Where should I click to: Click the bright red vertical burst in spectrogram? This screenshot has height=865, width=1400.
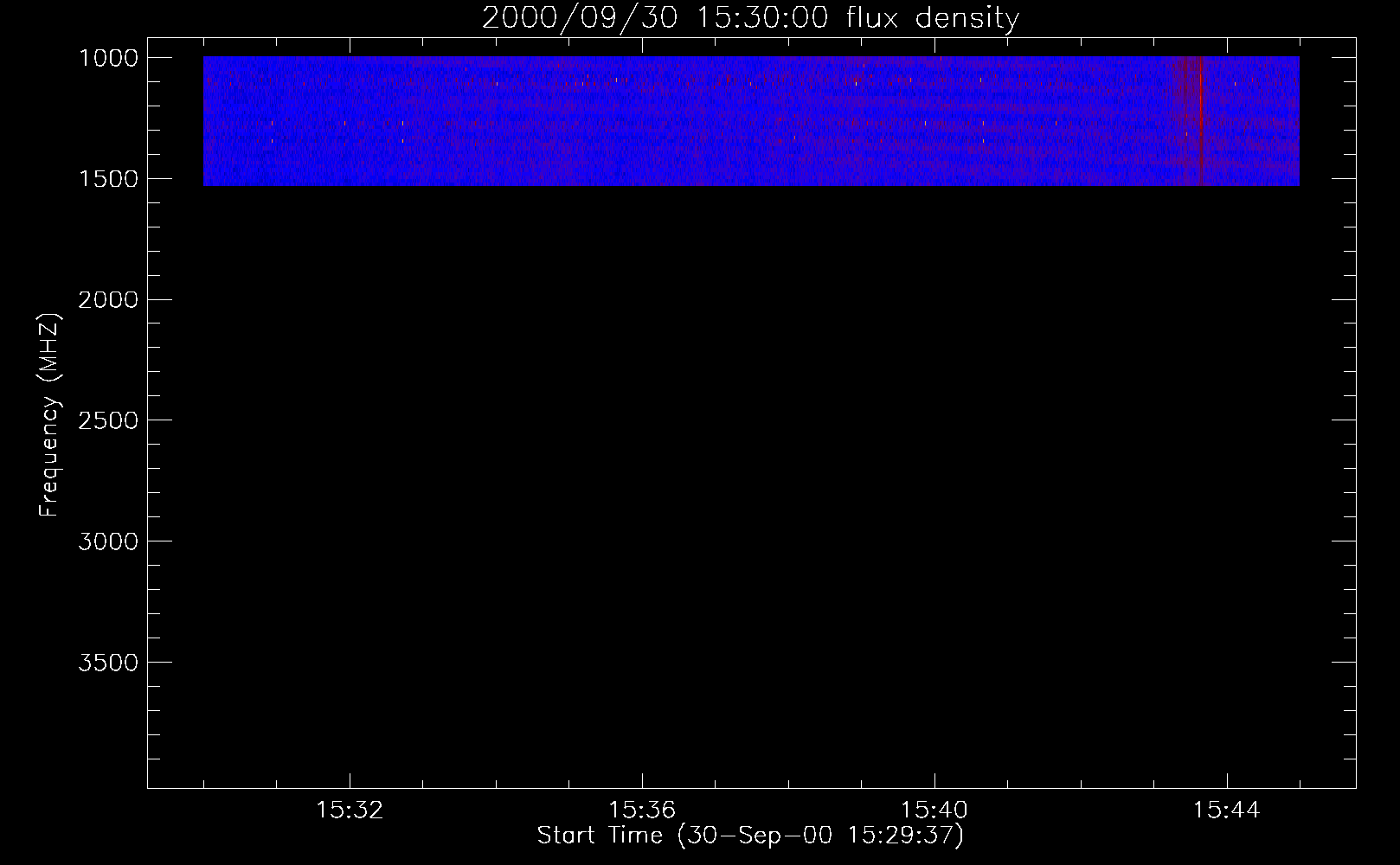1200,121
